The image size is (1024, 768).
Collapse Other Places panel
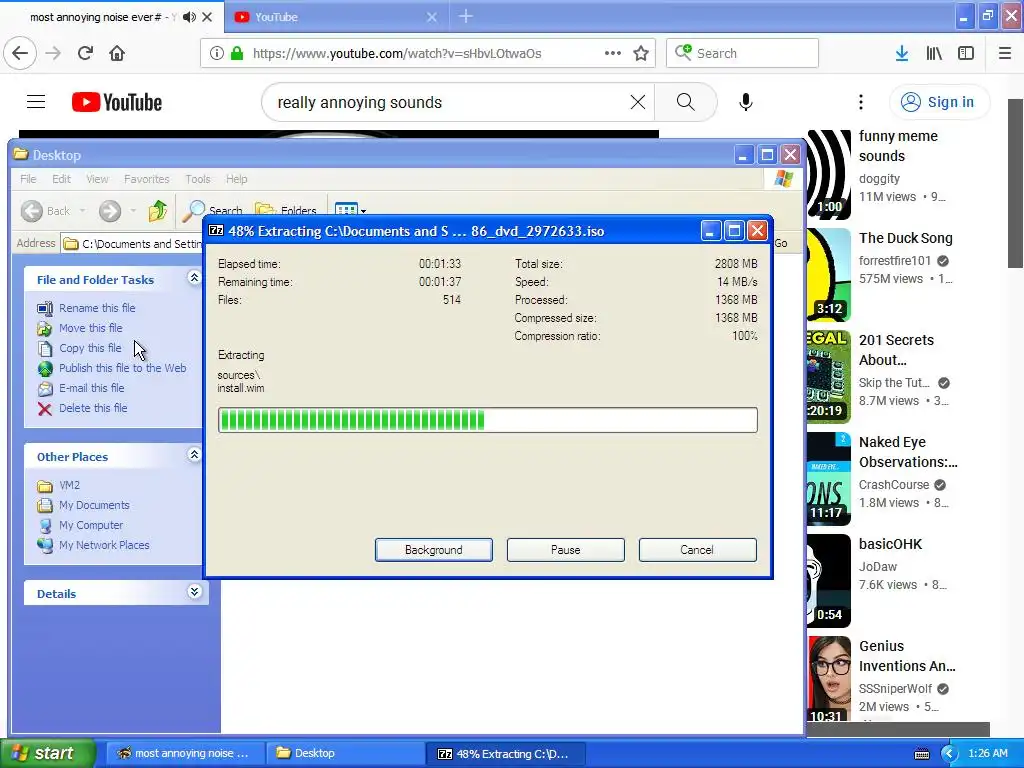click(x=194, y=455)
